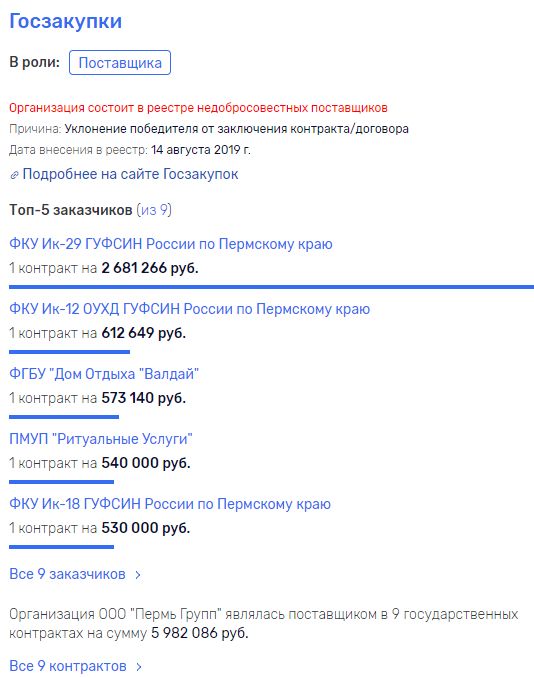534x678 pixels.
Task: Open Подробнее на сайте Госзакупок link
Action: click(130, 174)
